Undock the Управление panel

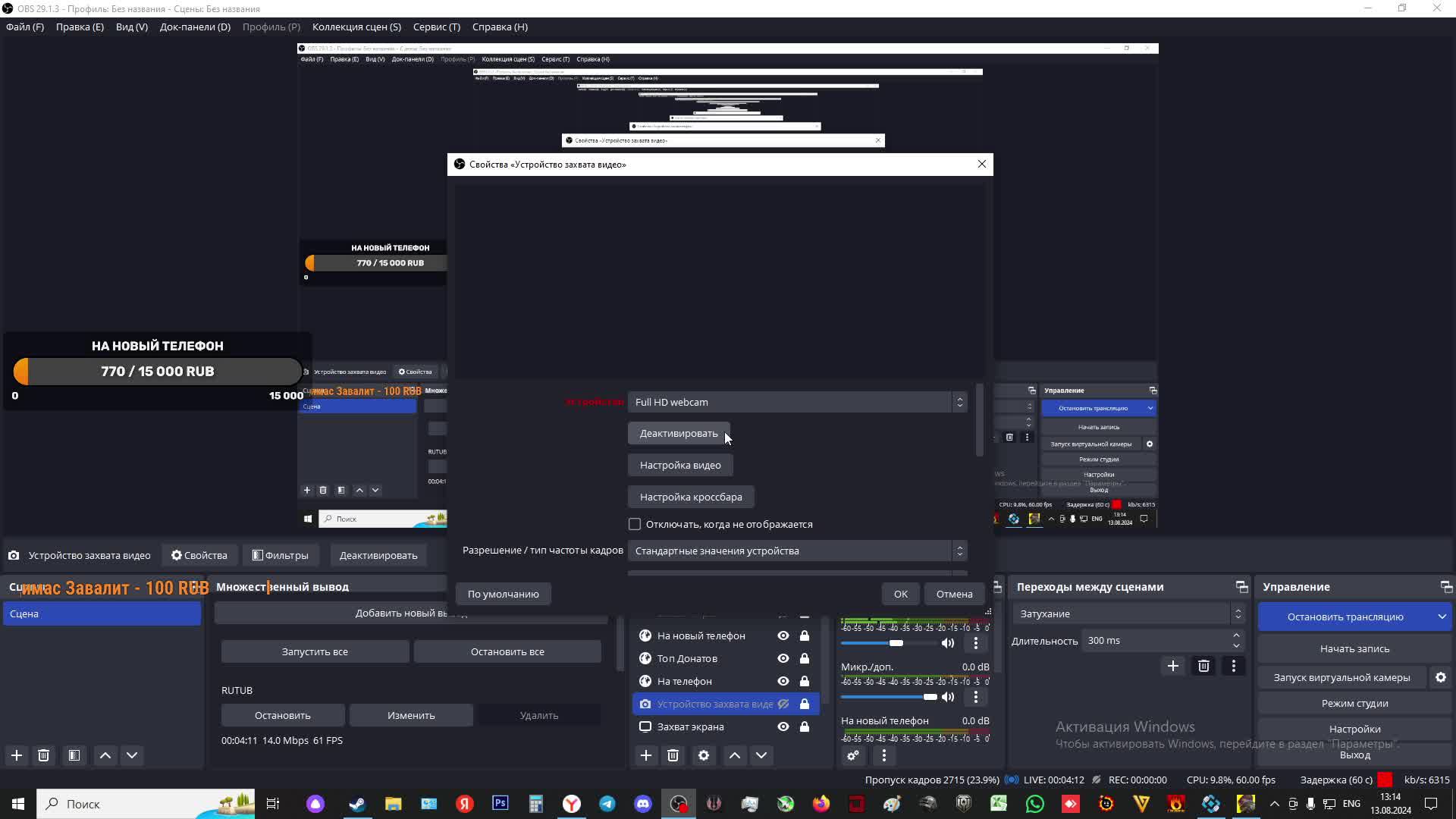click(x=1445, y=587)
